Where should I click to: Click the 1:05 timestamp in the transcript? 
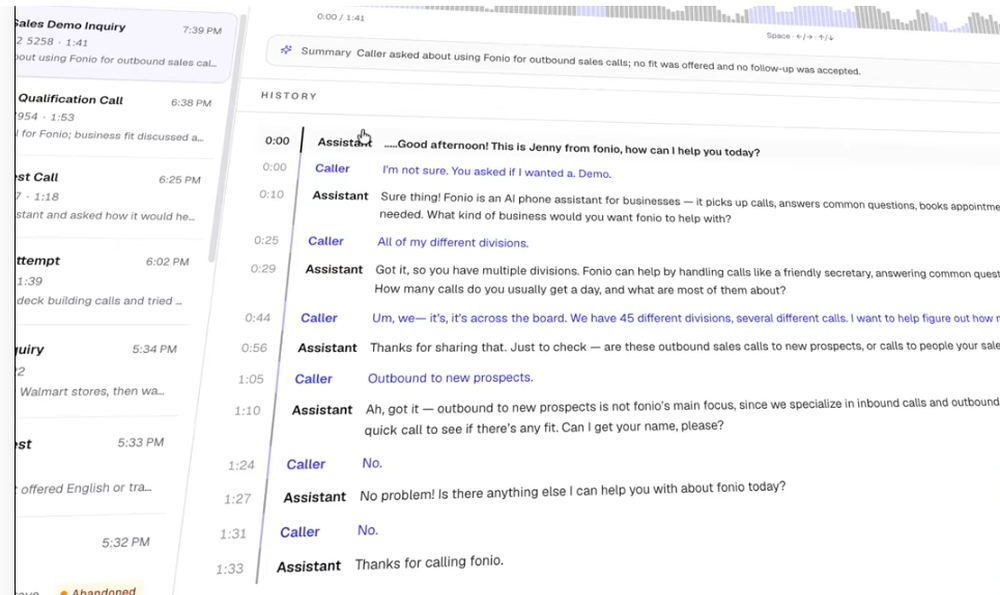pyautogui.click(x=251, y=379)
